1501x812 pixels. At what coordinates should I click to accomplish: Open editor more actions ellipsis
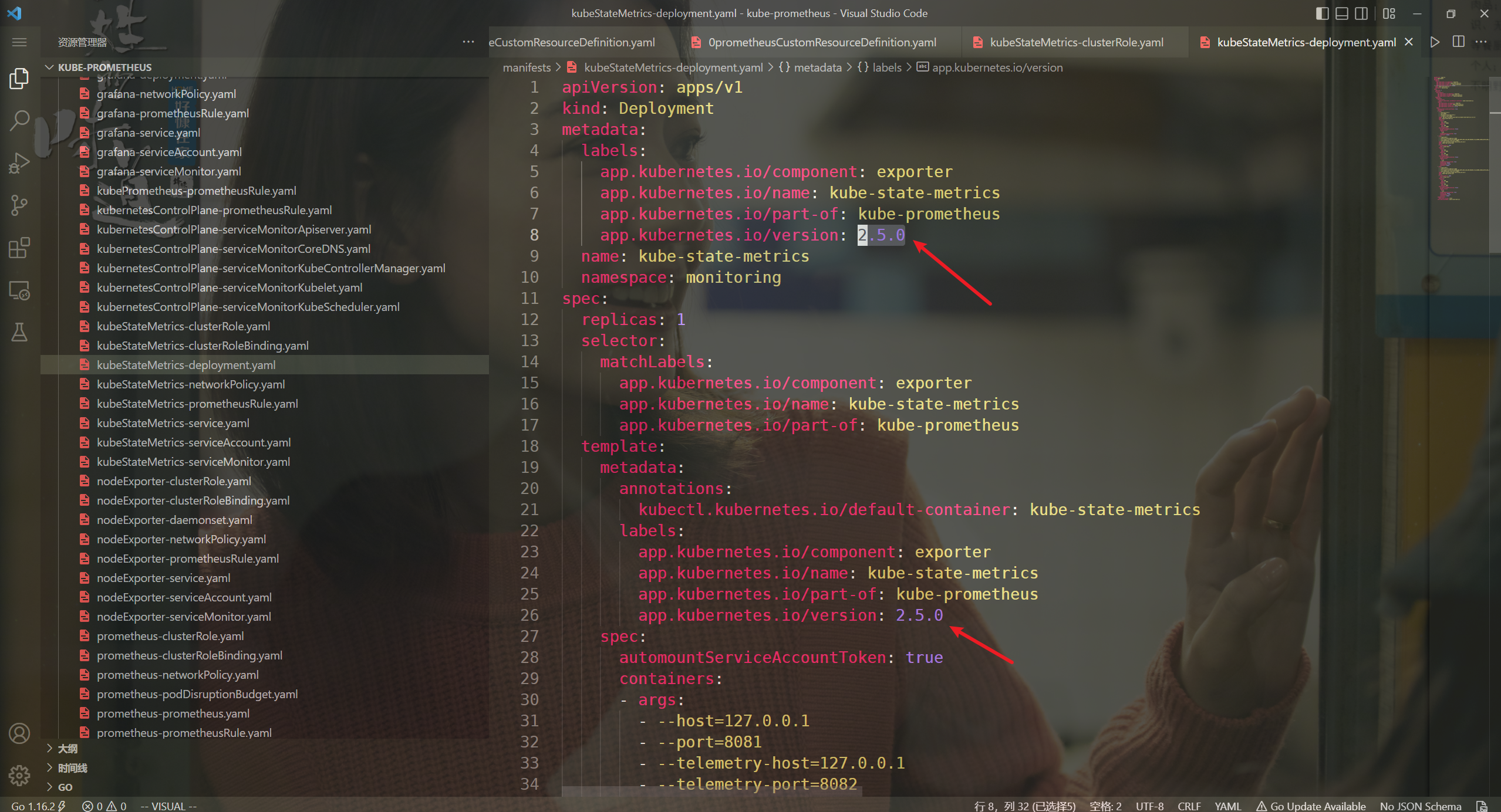(x=1482, y=42)
